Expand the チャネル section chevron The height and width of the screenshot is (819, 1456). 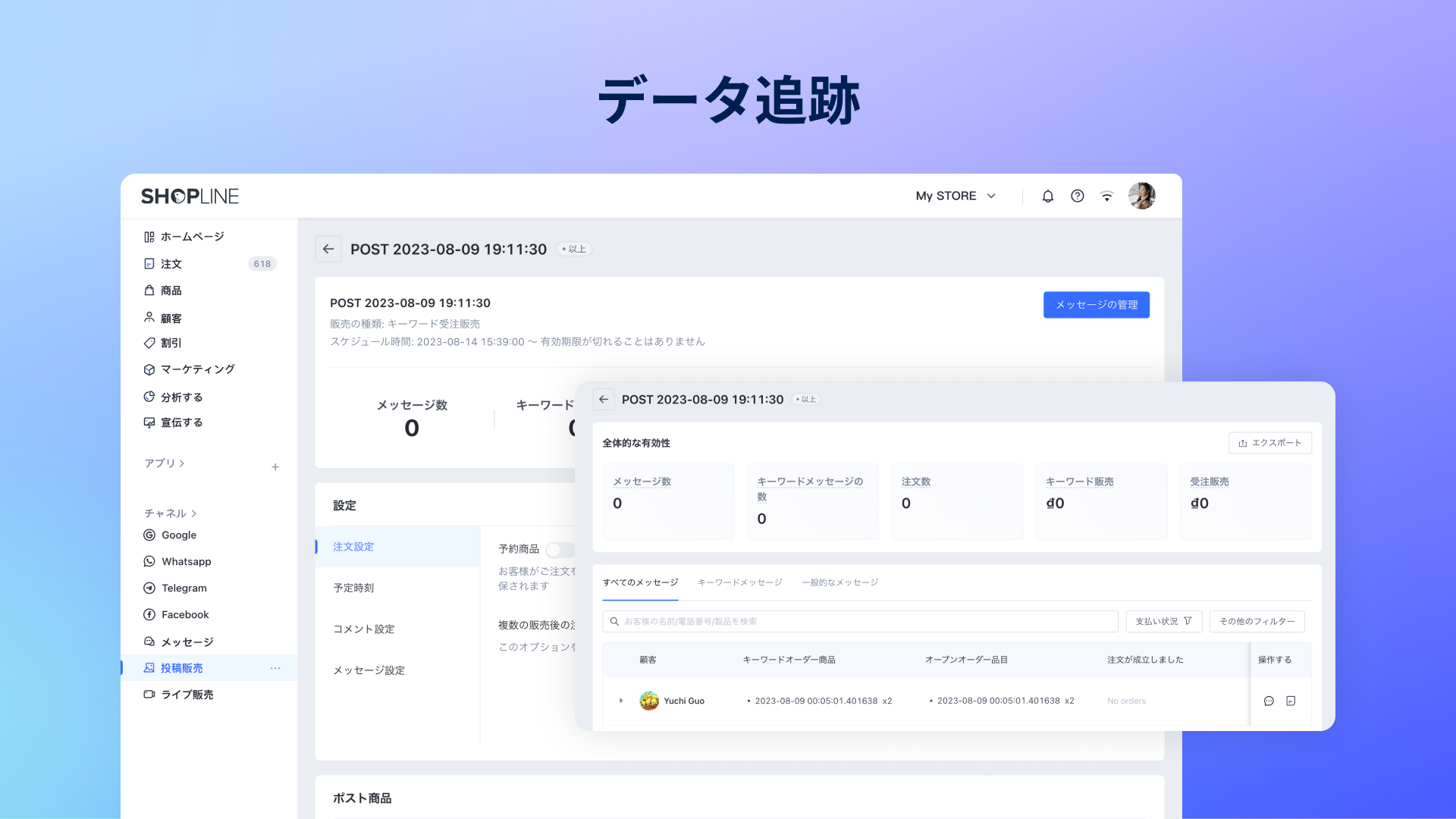pos(194,513)
